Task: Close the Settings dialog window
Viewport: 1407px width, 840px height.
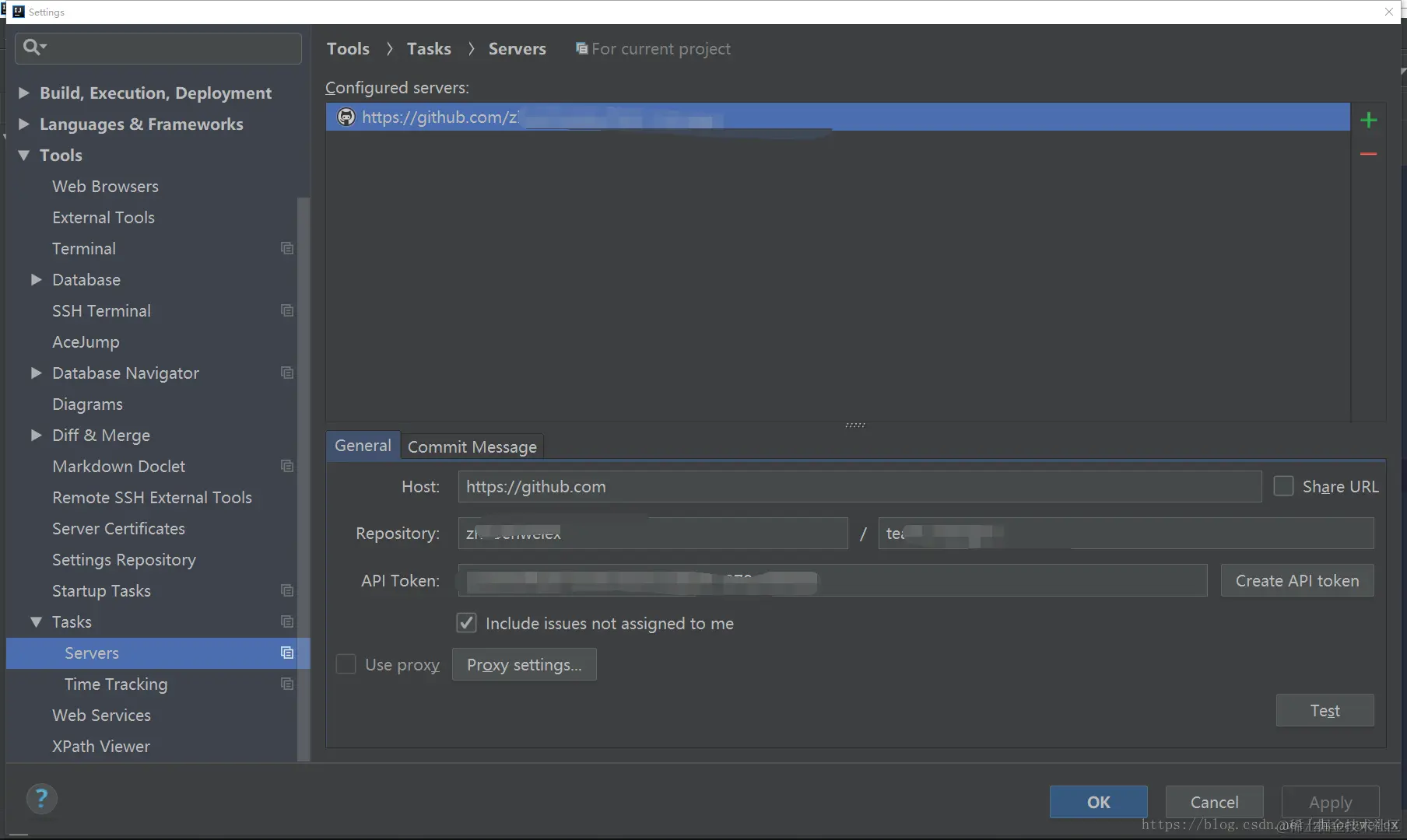Action: click(1389, 12)
